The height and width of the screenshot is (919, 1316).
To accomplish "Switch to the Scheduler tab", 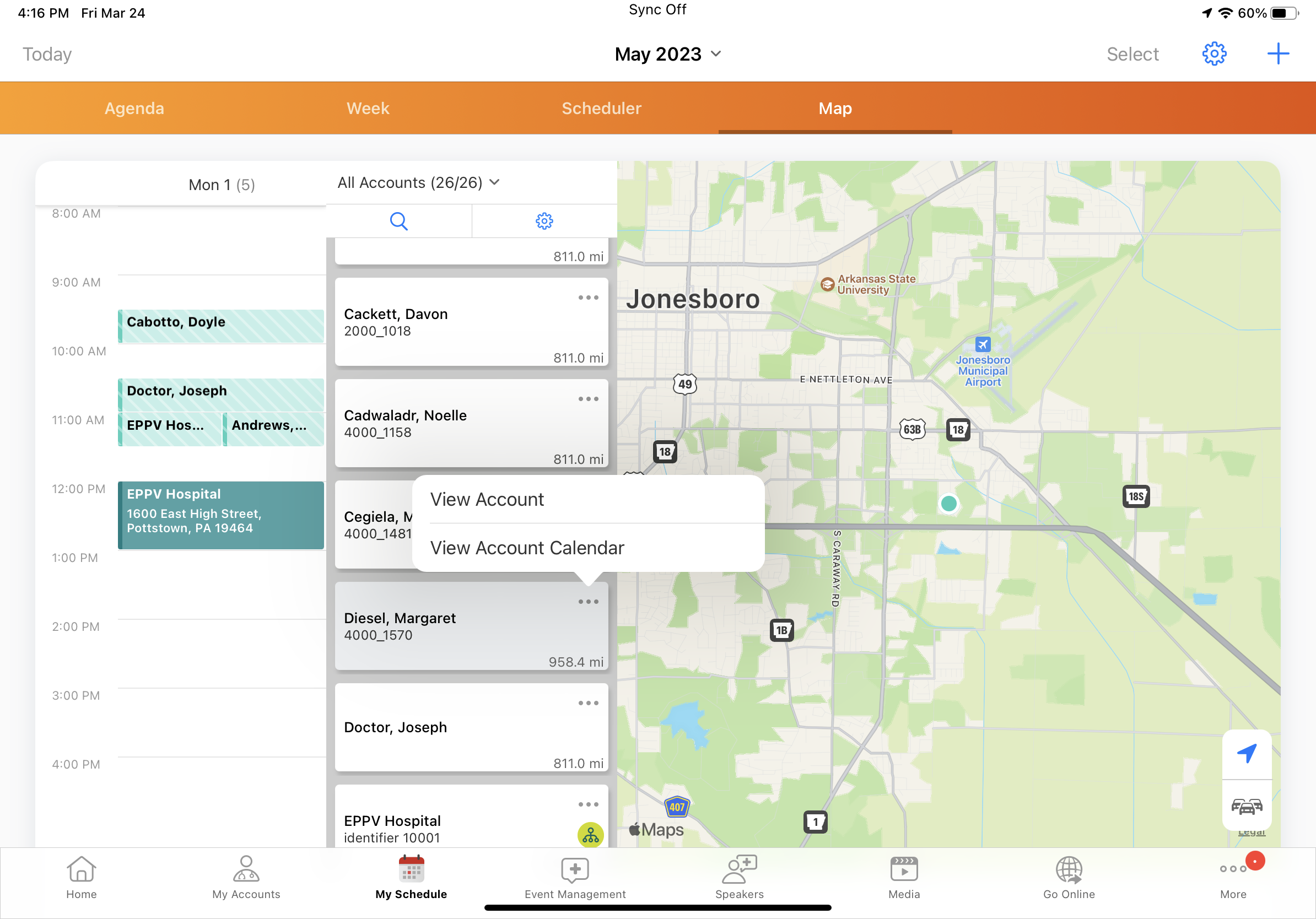I will click(x=601, y=109).
